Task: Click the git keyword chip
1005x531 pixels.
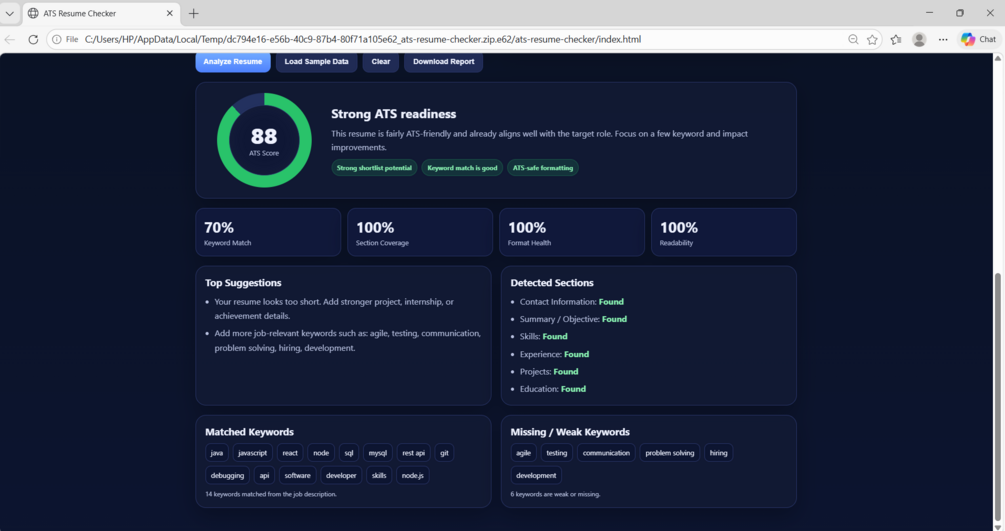Action: click(444, 453)
